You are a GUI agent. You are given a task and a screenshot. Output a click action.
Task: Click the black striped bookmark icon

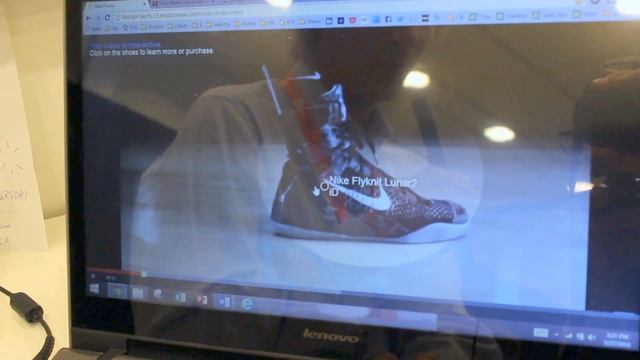425,18
